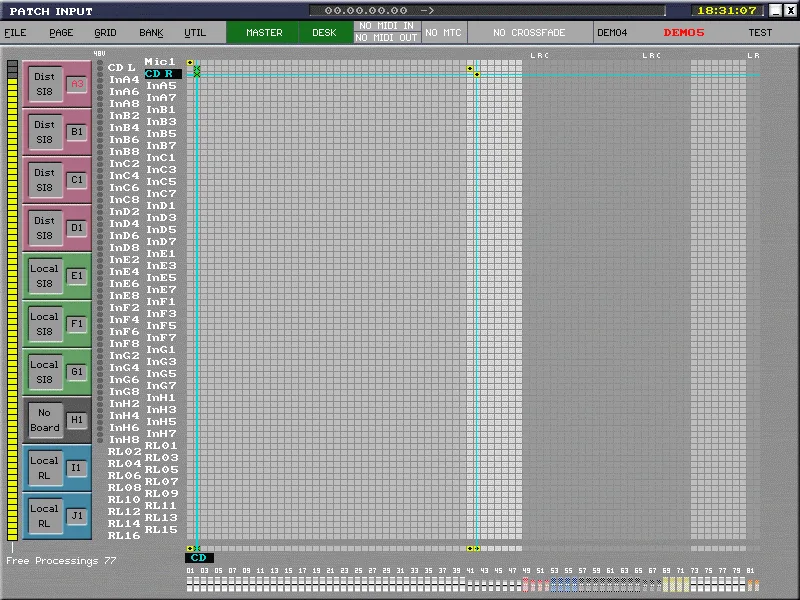Click the MASTER button
Viewport: 800px width, 600px height.
264,33
